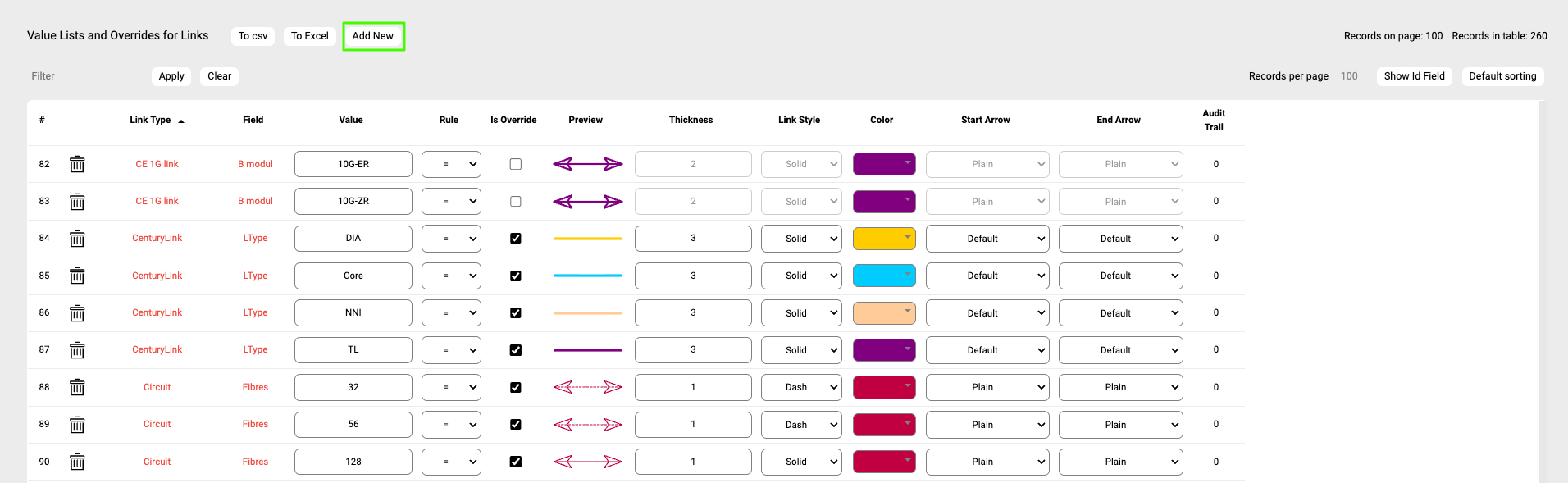Screen dimensions: 1568x483
Task: Open yellow color swatch for DIA row
Action: (884, 239)
